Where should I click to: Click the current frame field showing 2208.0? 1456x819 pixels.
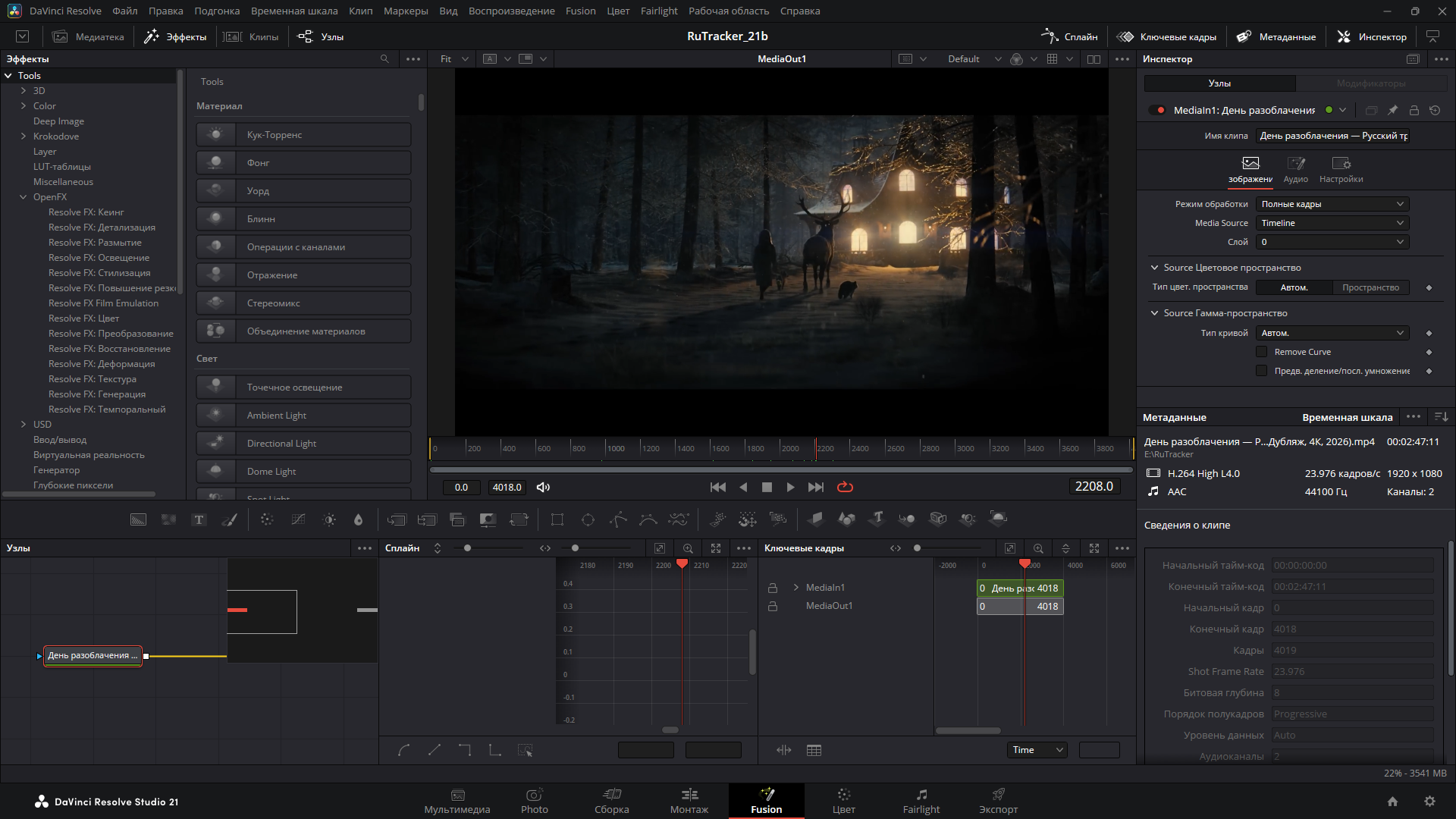[x=1094, y=487]
